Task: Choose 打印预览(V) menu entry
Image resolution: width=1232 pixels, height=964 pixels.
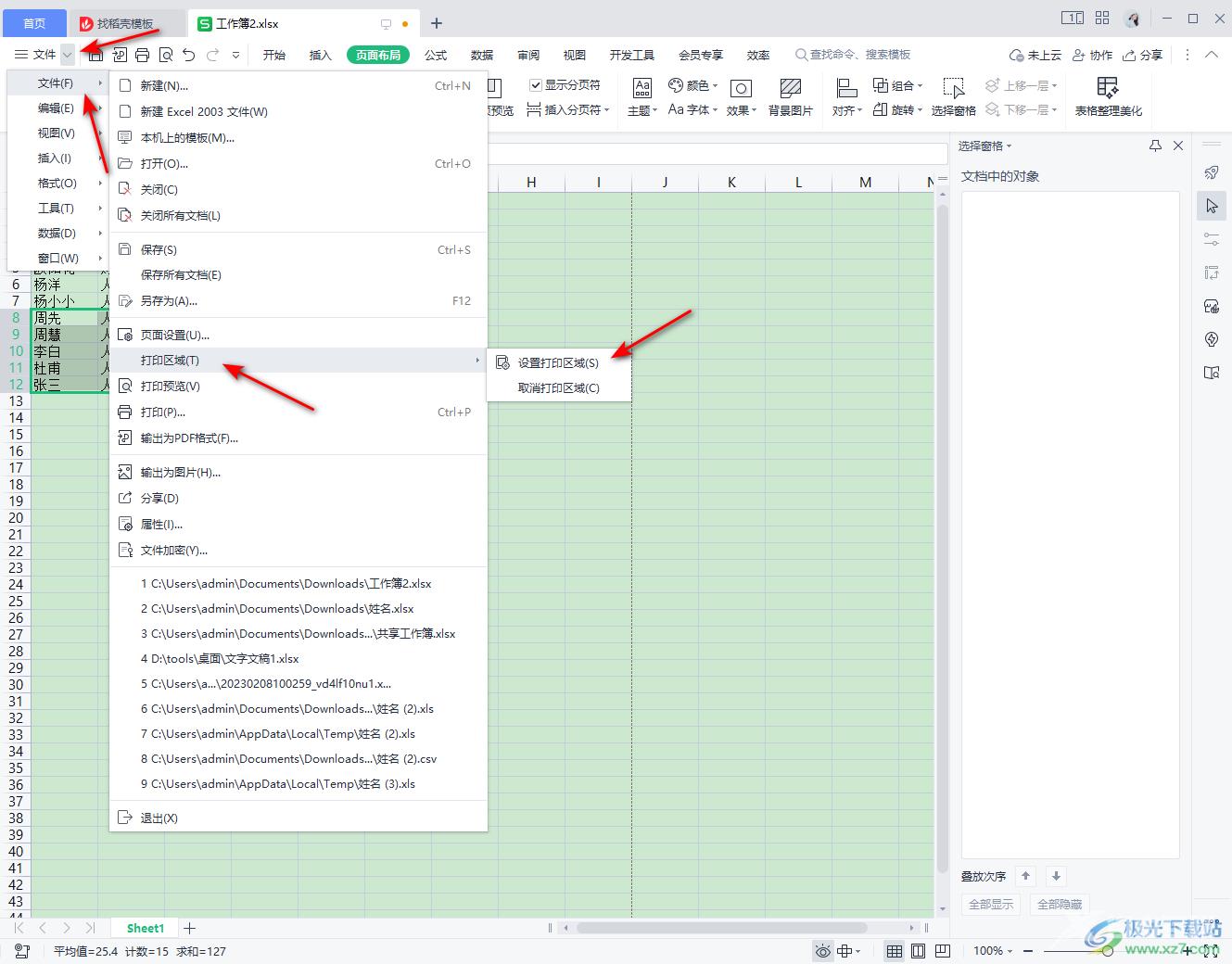Action: pyautogui.click(x=298, y=387)
